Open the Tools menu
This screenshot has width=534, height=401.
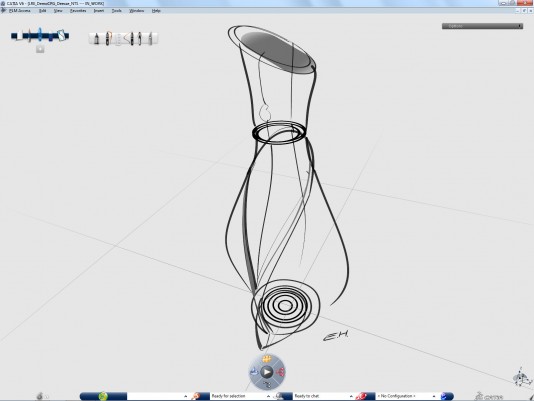click(x=116, y=11)
